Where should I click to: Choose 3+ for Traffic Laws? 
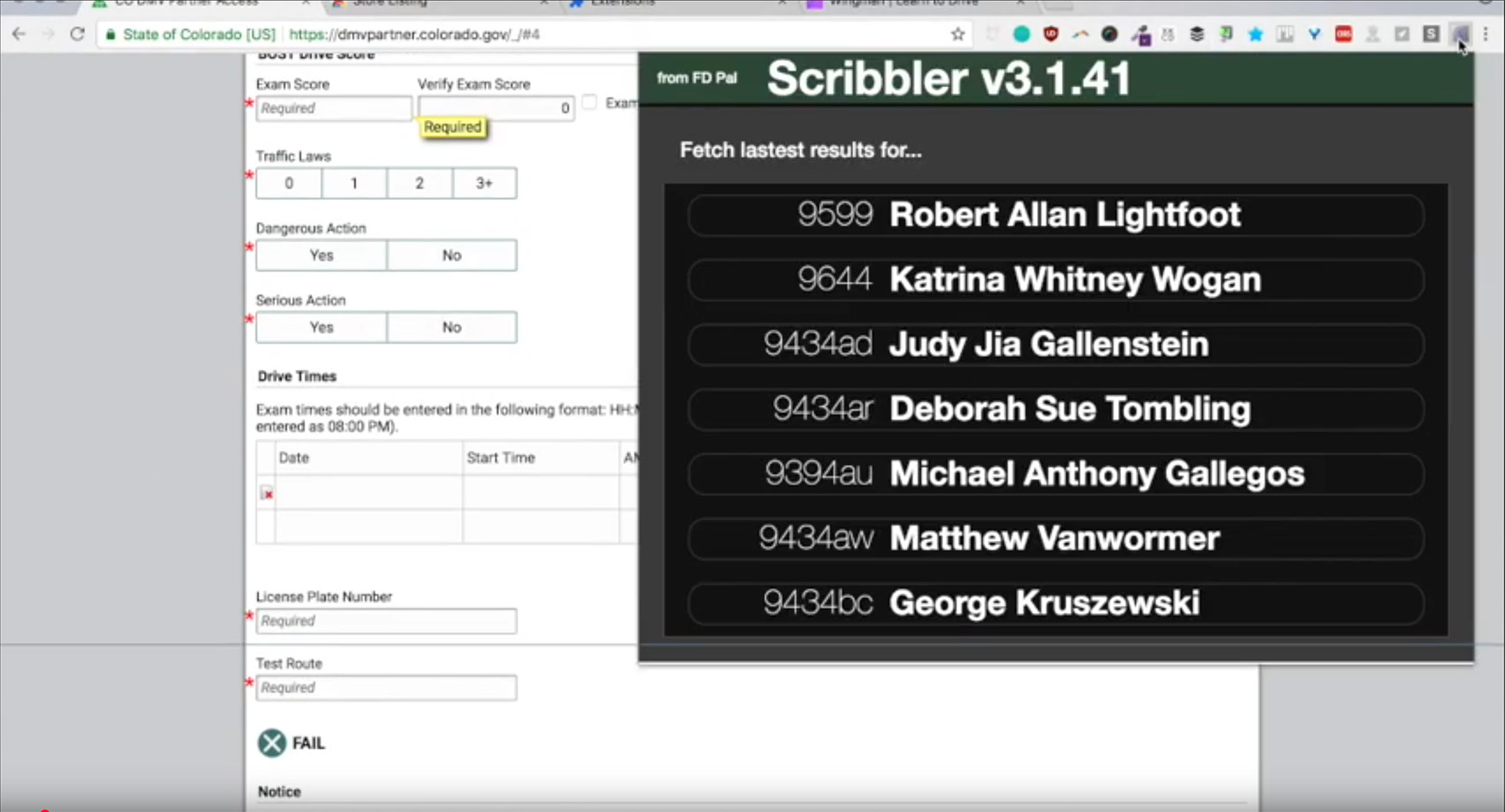pyautogui.click(x=484, y=183)
